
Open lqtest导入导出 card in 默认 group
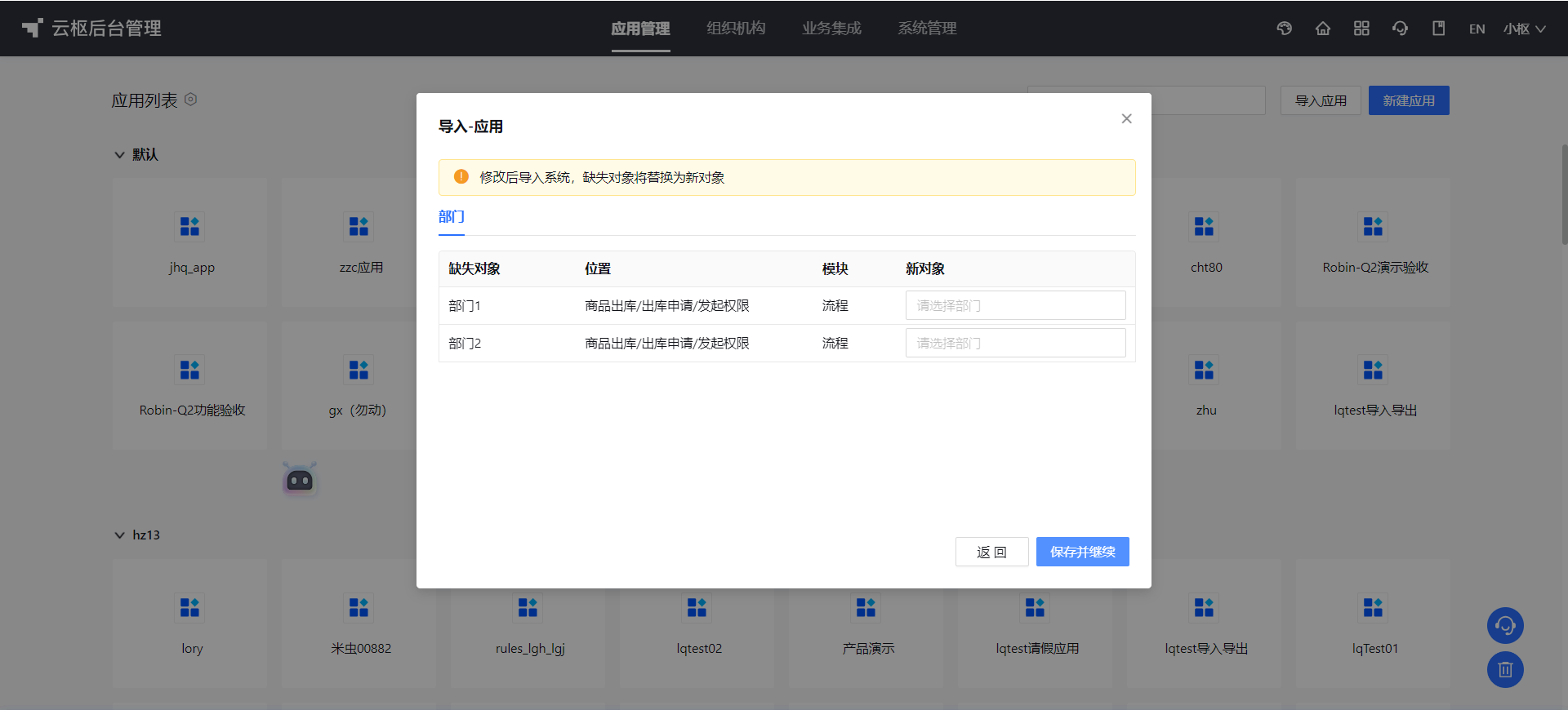pos(1374,385)
